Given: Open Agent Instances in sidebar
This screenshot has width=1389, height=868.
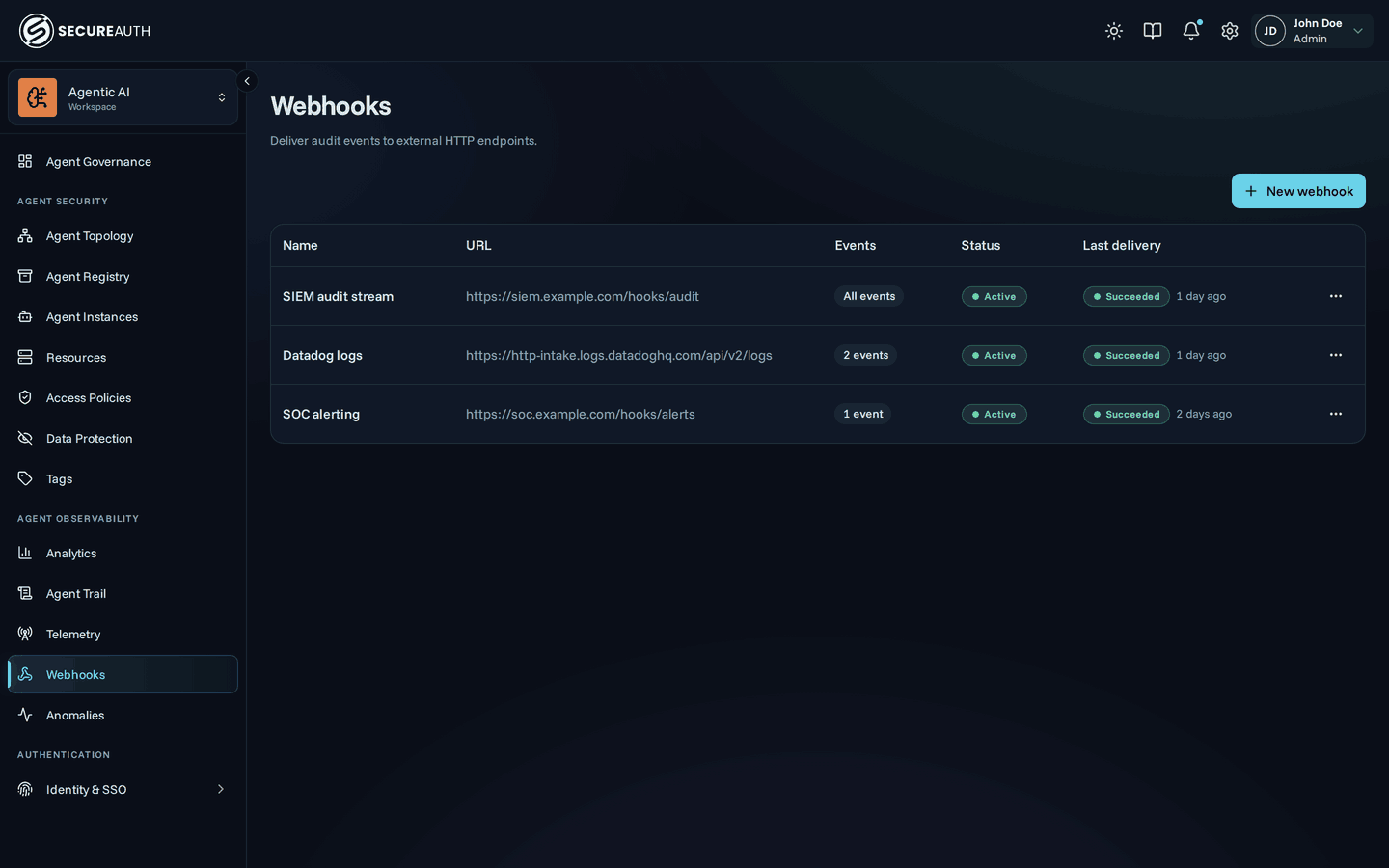Looking at the screenshot, I should [x=123, y=316].
